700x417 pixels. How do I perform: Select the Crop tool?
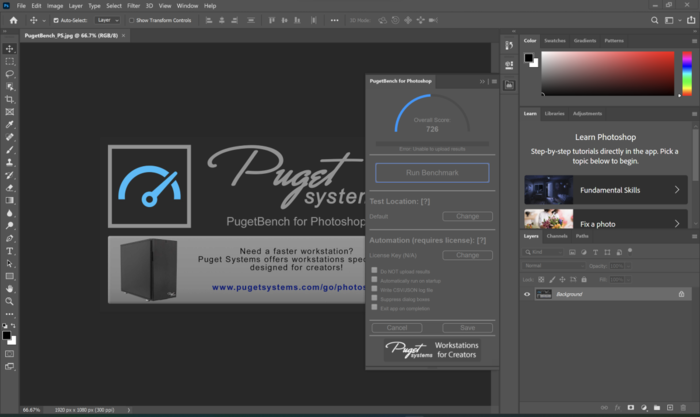pos(9,99)
